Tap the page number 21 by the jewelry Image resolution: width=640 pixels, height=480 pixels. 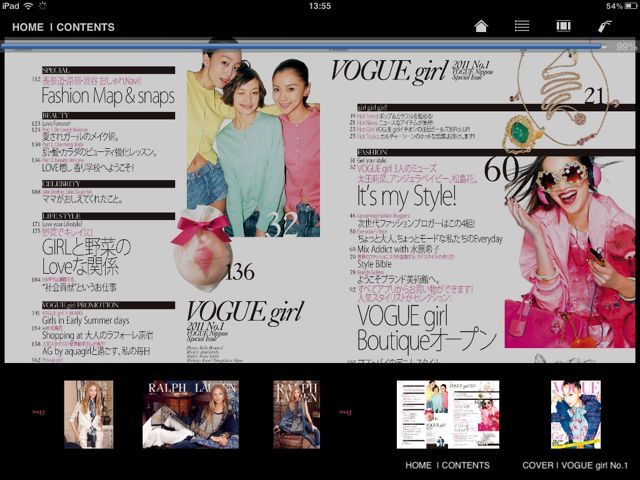pos(594,96)
